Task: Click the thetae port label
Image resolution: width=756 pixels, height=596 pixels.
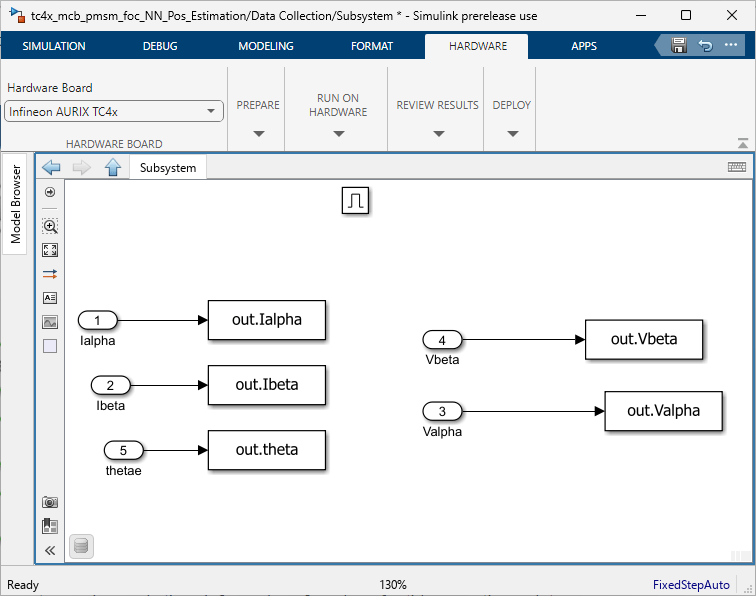Action: click(x=123, y=471)
